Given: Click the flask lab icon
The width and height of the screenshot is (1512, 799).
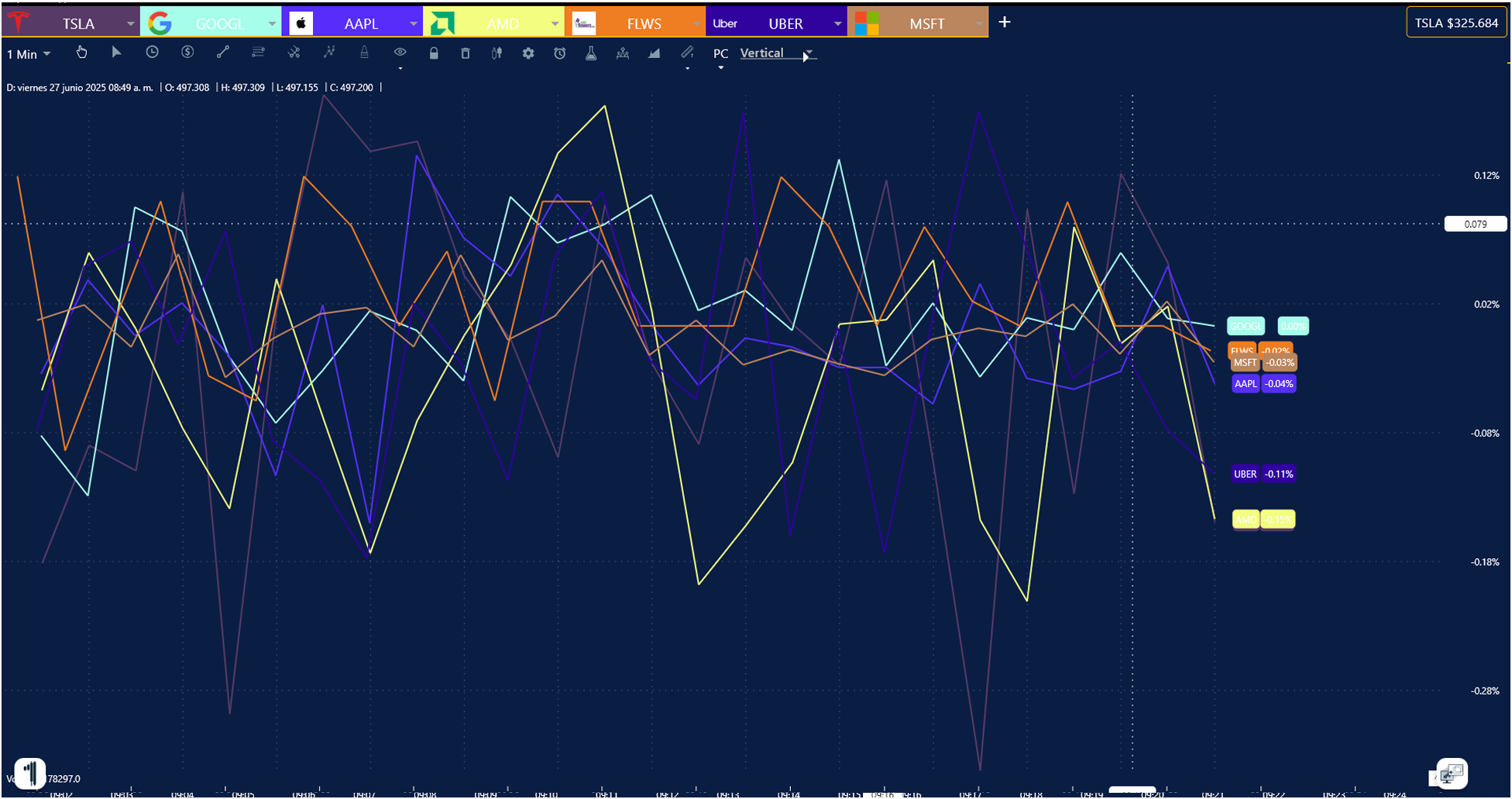Looking at the screenshot, I should (591, 53).
